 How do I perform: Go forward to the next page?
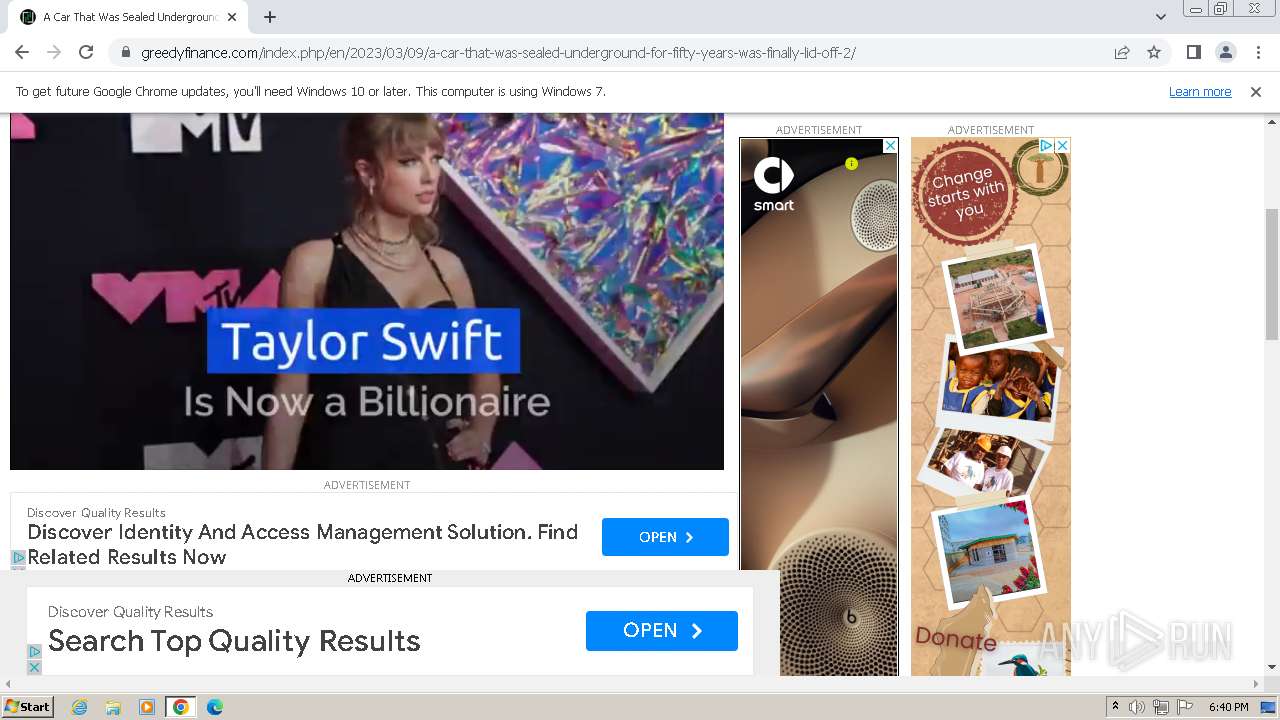pyautogui.click(x=54, y=52)
